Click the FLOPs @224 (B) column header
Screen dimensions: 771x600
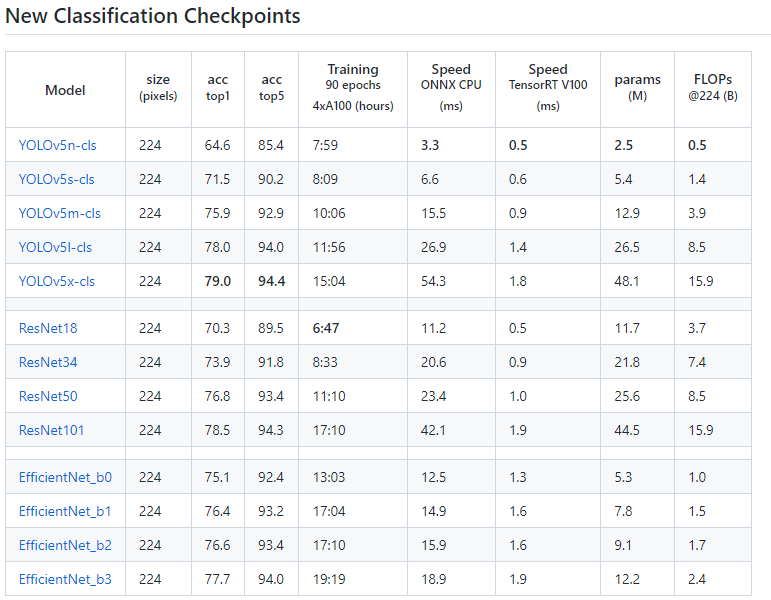(x=713, y=88)
